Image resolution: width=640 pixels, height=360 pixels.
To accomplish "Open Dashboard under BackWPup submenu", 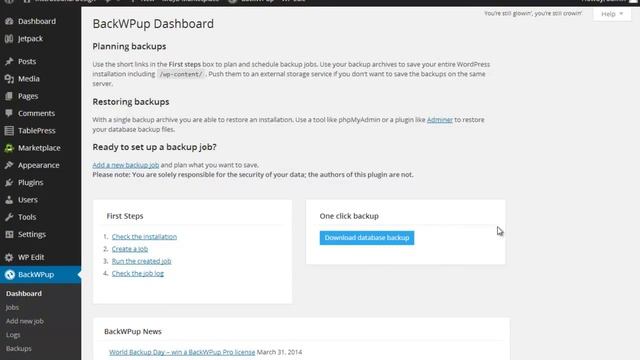I will tap(24, 293).
